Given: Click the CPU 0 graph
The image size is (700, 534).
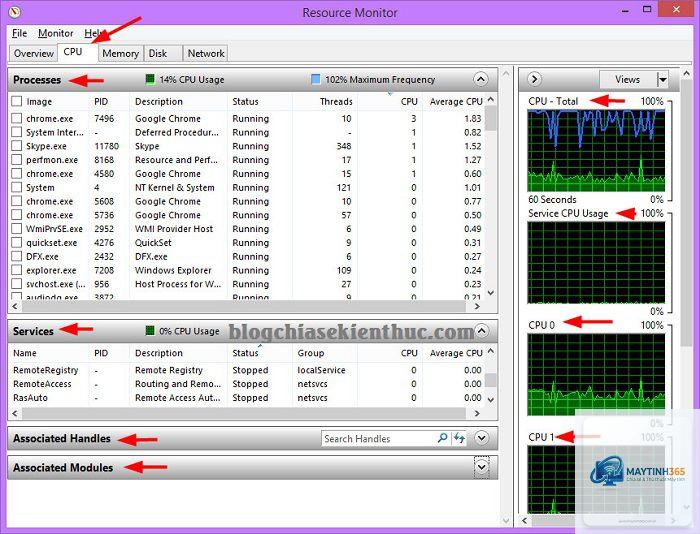Looking at the screenshot, I should point(596,374).
